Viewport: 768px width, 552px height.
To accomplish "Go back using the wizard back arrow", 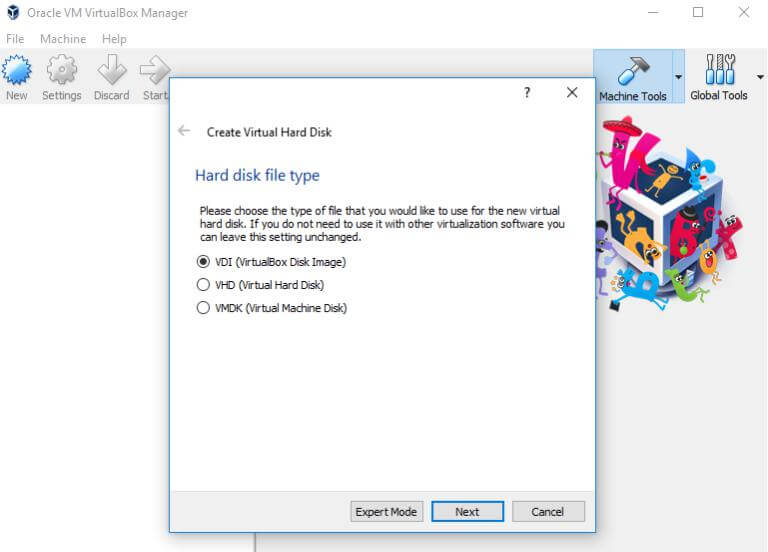I will tap(184, 131).
